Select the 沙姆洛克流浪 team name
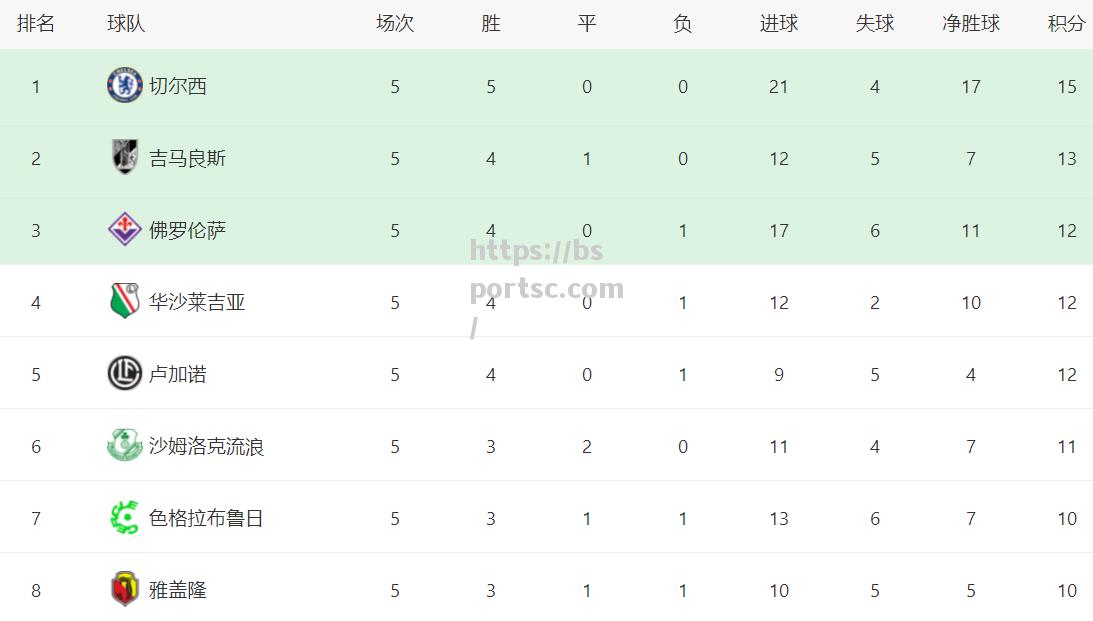 point(206,446)
